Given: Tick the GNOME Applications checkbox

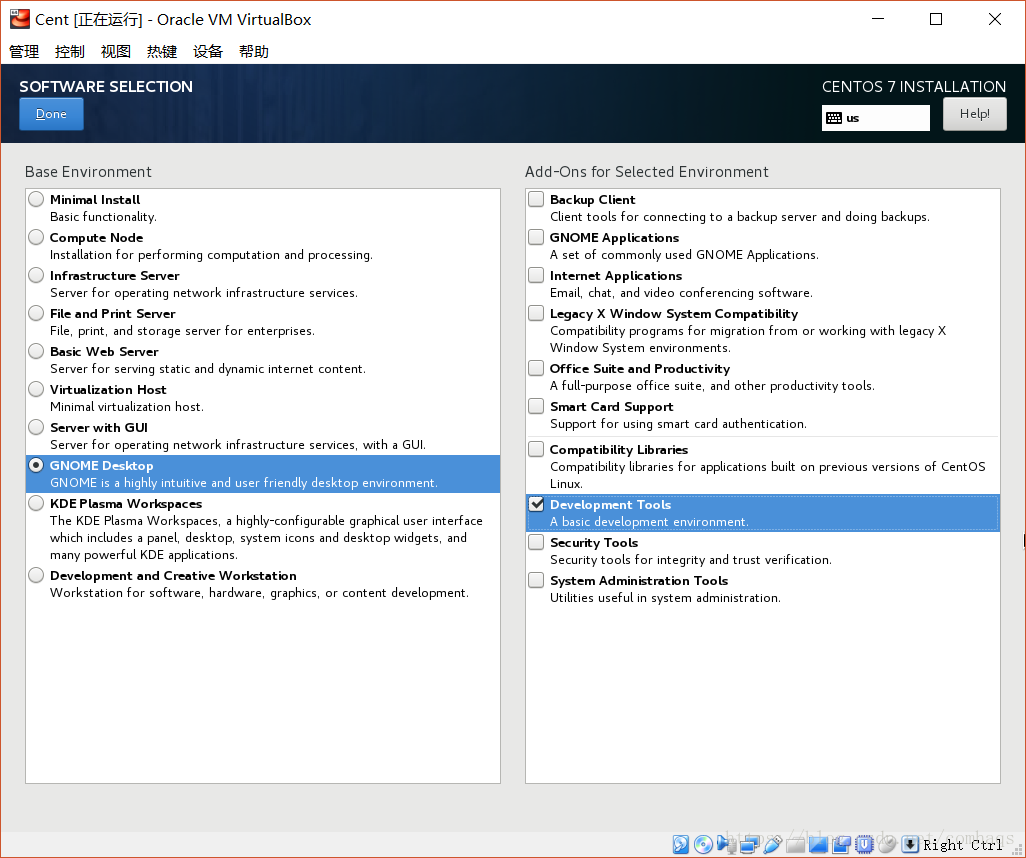Looking at the screenshot, I should tap(536, 236).
